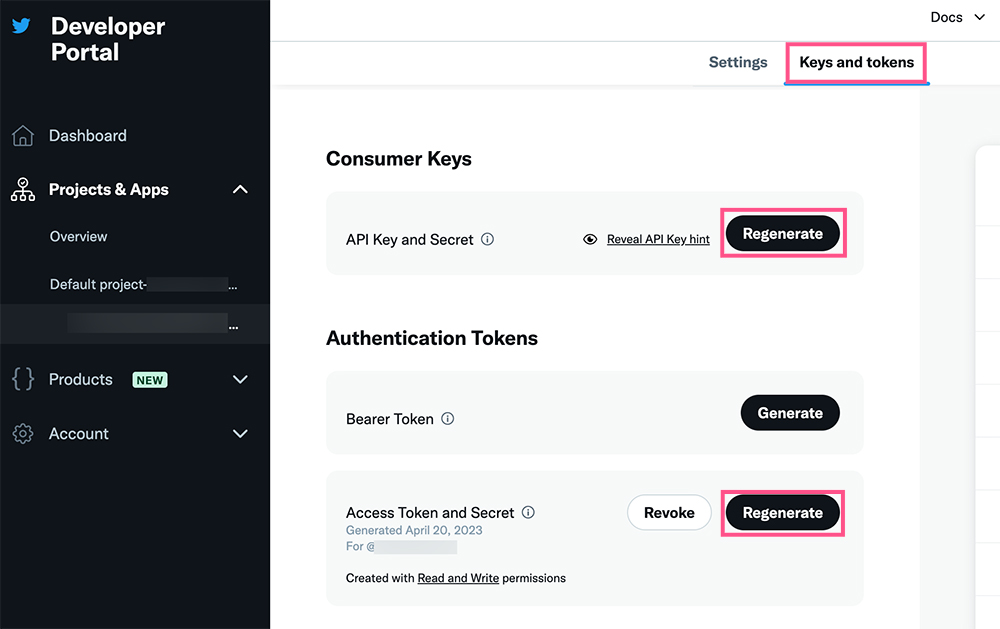Open the Docs dropdown arrow

click(980, 17)
